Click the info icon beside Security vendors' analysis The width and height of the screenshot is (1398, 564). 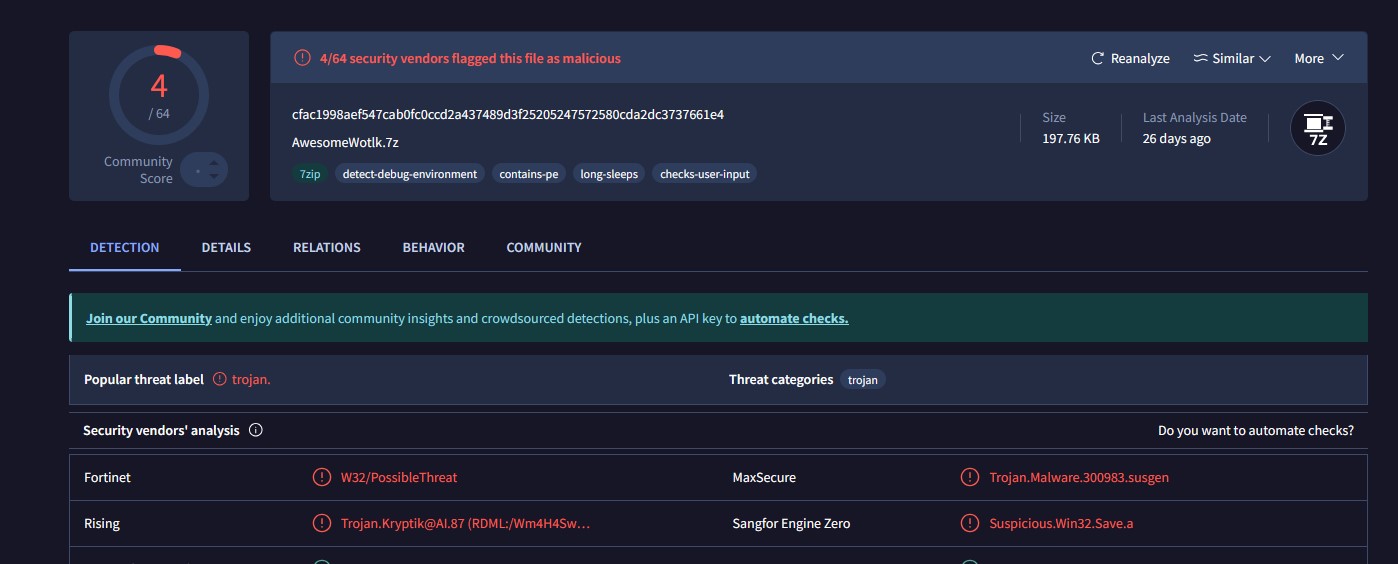click(255, 431)
